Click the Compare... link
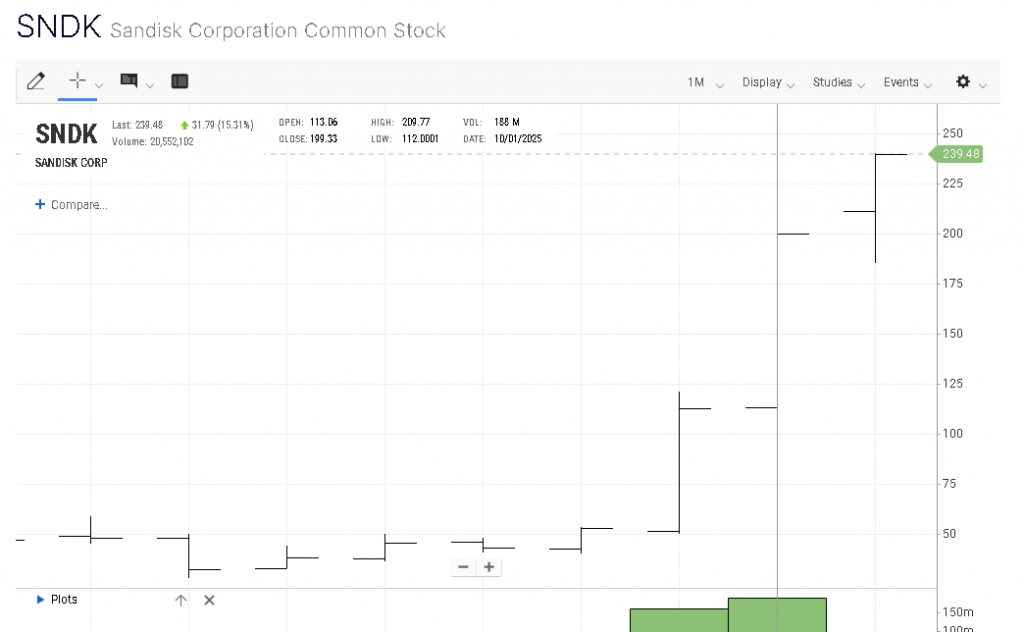Viewport: 1024px width, 632px height. click(x=72, y=205)
